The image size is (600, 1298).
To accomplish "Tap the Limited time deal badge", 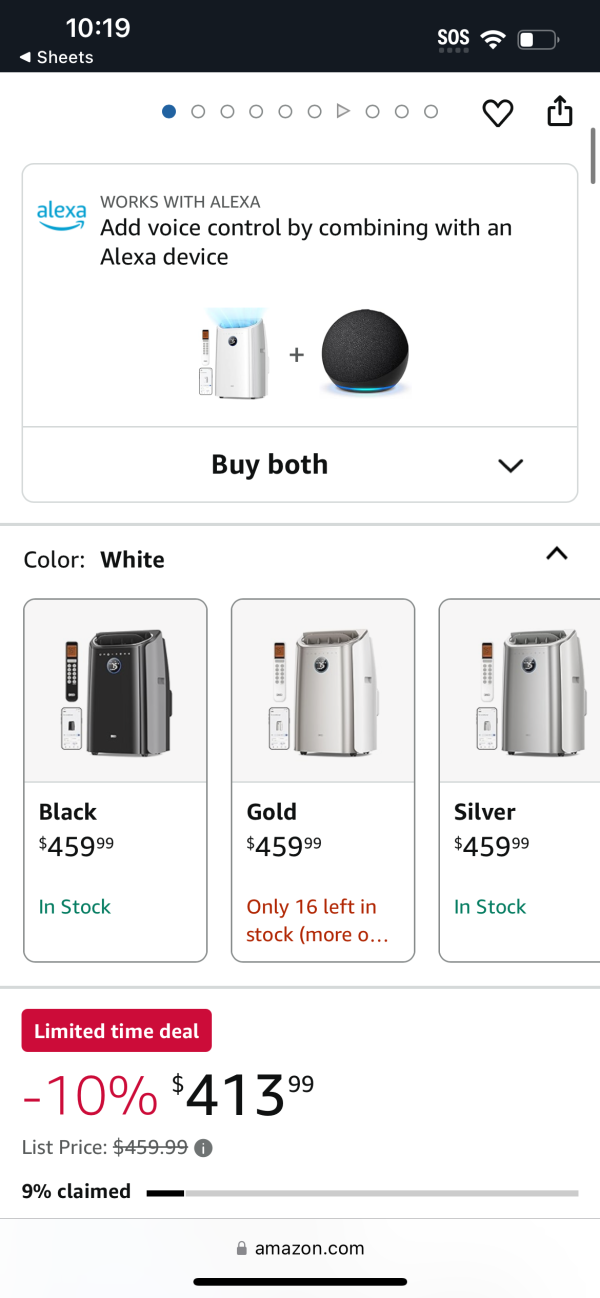I will tap(117, 1031).
